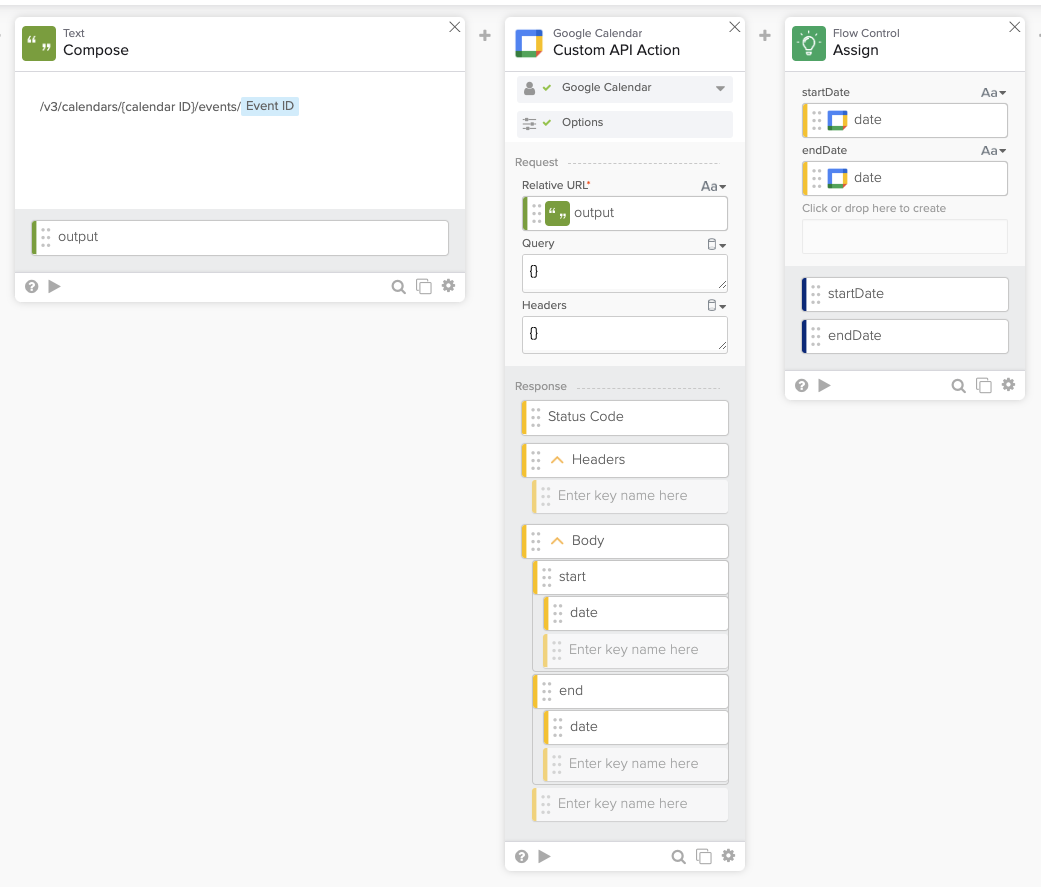Open the Options section
This screenshot has width=1041, height=887.
[583, 123]
